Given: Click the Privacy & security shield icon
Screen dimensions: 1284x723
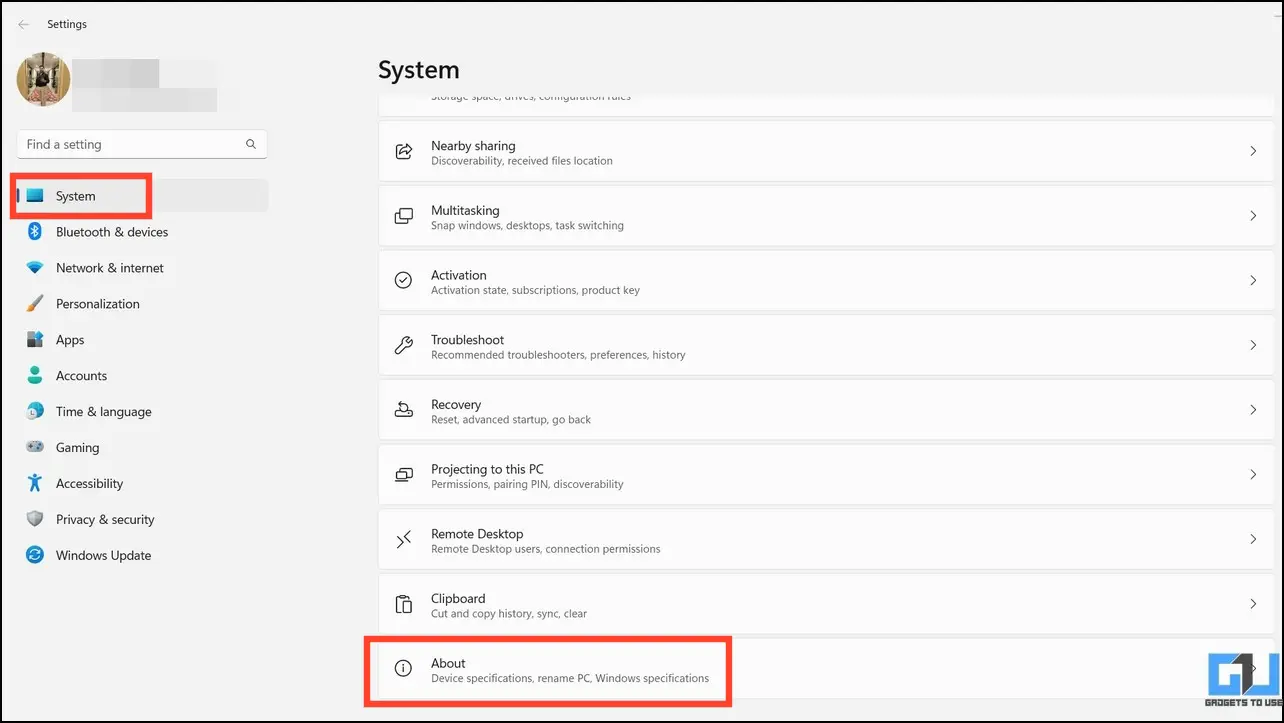Looking at the screenshot, I should [x=35, y=519].
